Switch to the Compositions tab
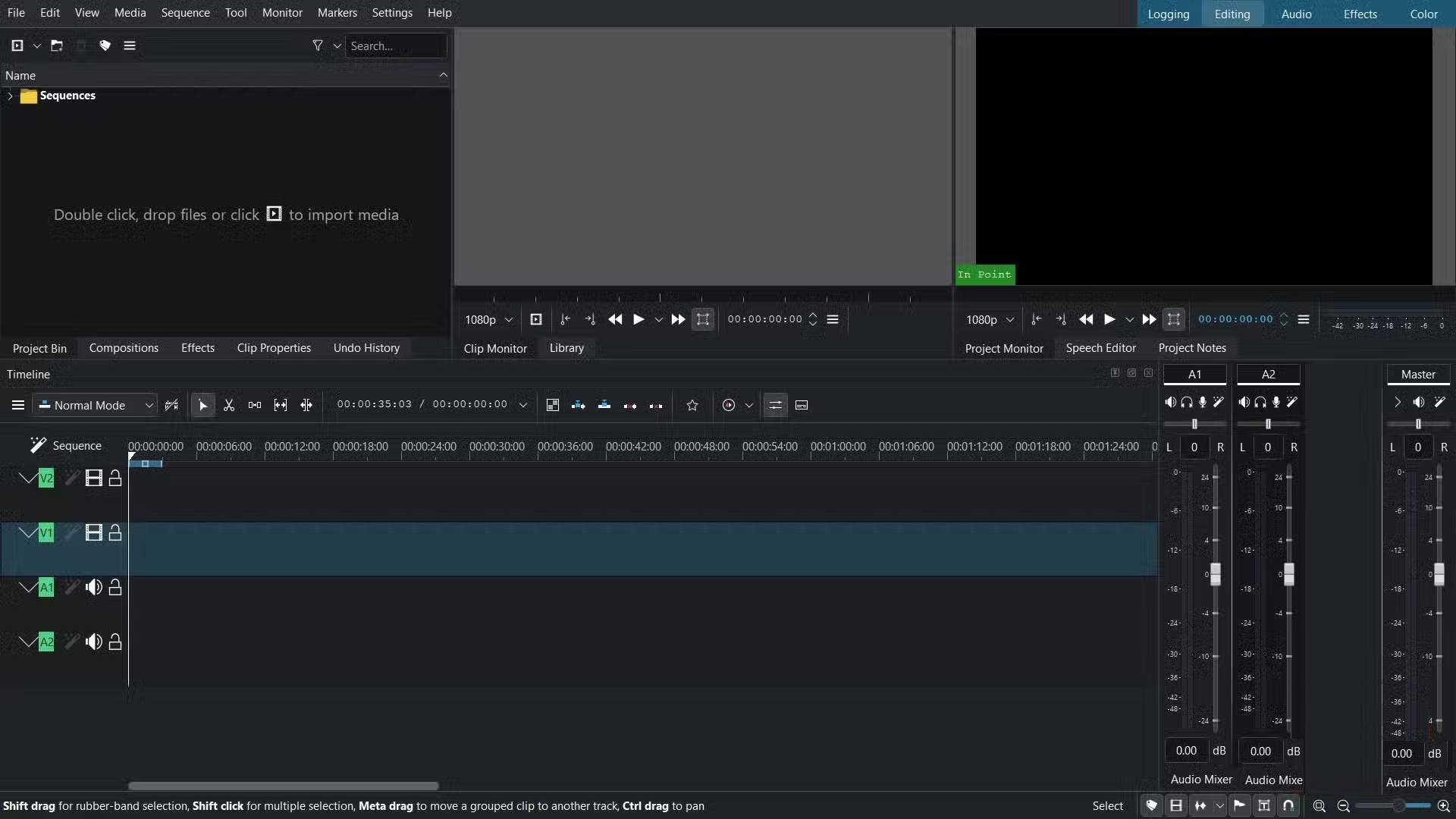The image size is (1456, 819). [x=124, y=348]
